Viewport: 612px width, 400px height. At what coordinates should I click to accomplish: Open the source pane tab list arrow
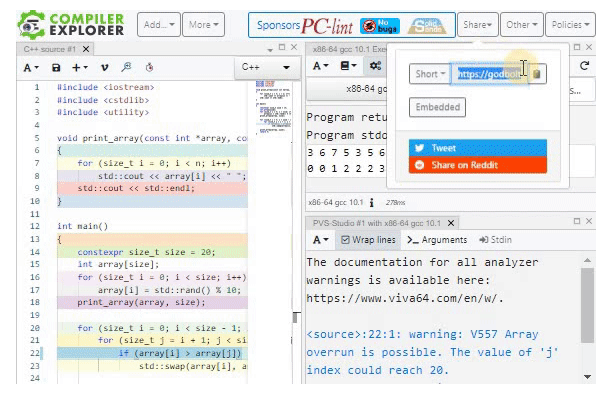tap(270, 50)
